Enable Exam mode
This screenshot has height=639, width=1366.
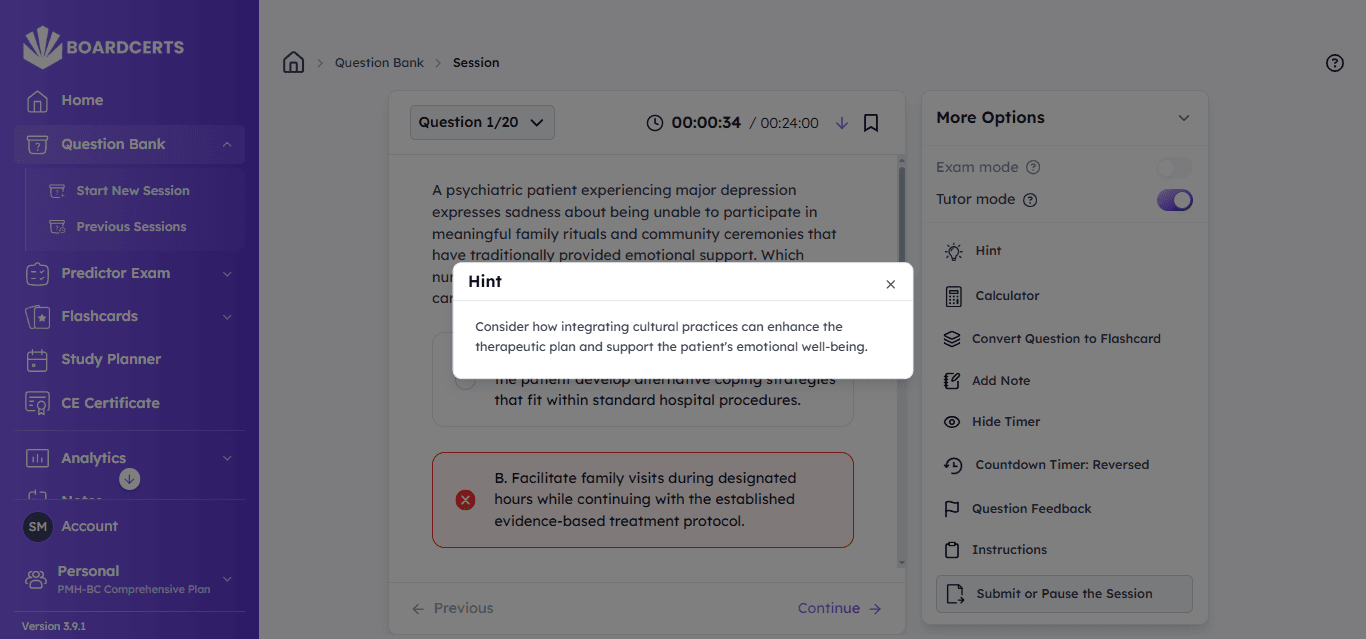click(x=1173, y=167)
